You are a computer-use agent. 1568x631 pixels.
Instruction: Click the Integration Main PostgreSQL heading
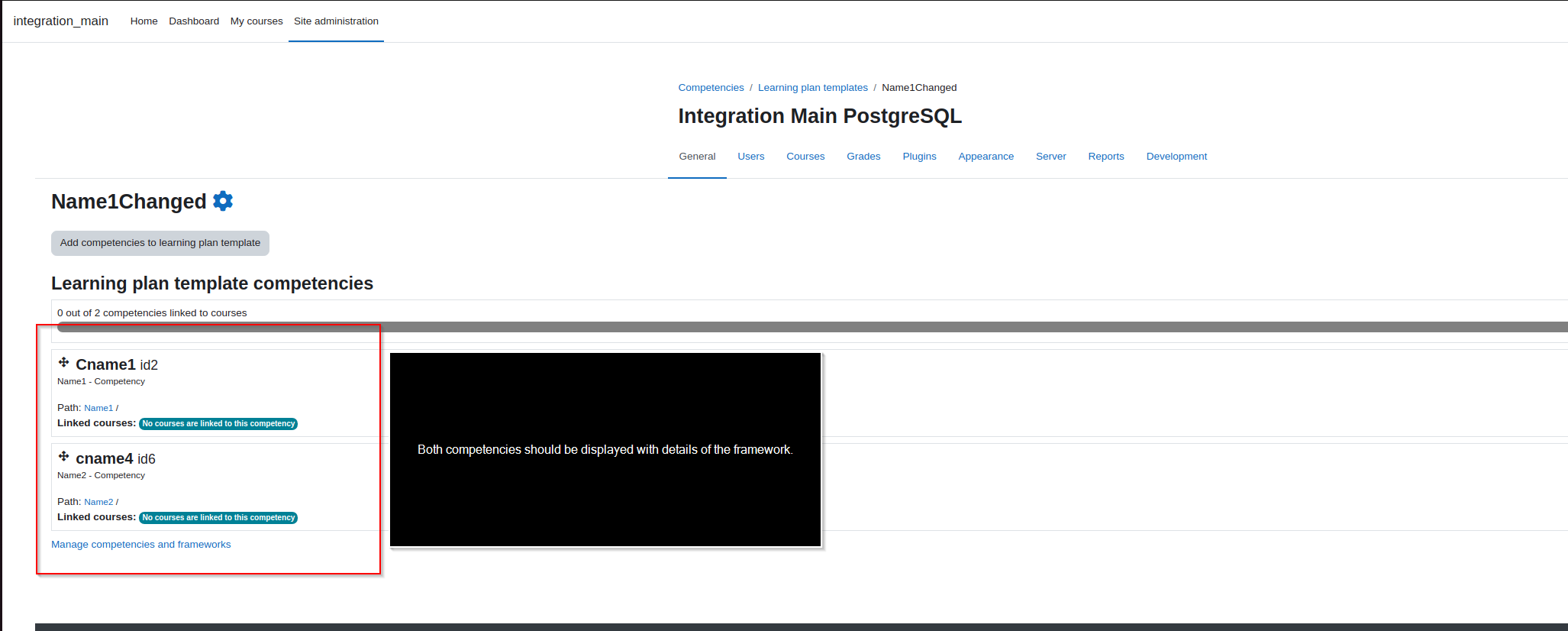point(820,116)
